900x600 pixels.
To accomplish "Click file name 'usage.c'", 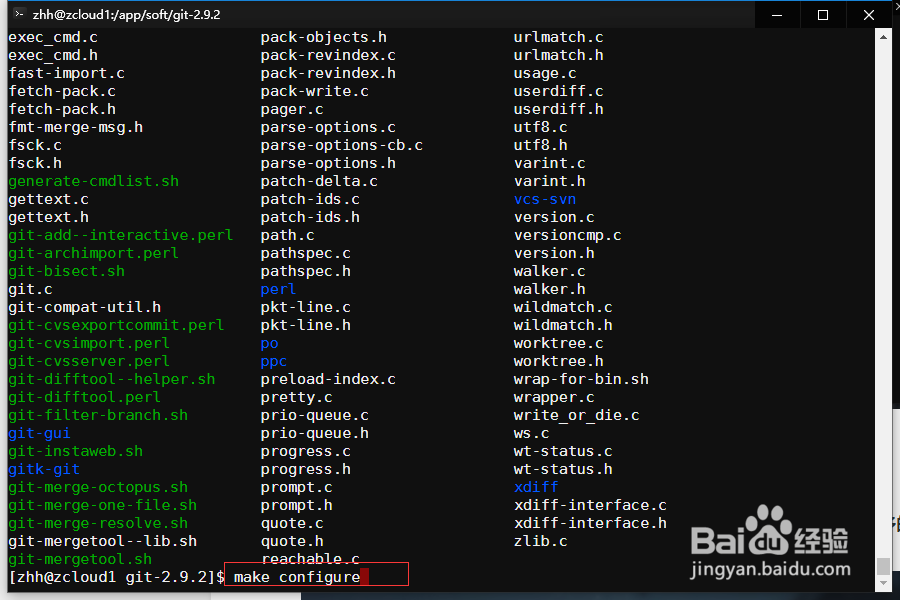I will [x=545, y=73].
